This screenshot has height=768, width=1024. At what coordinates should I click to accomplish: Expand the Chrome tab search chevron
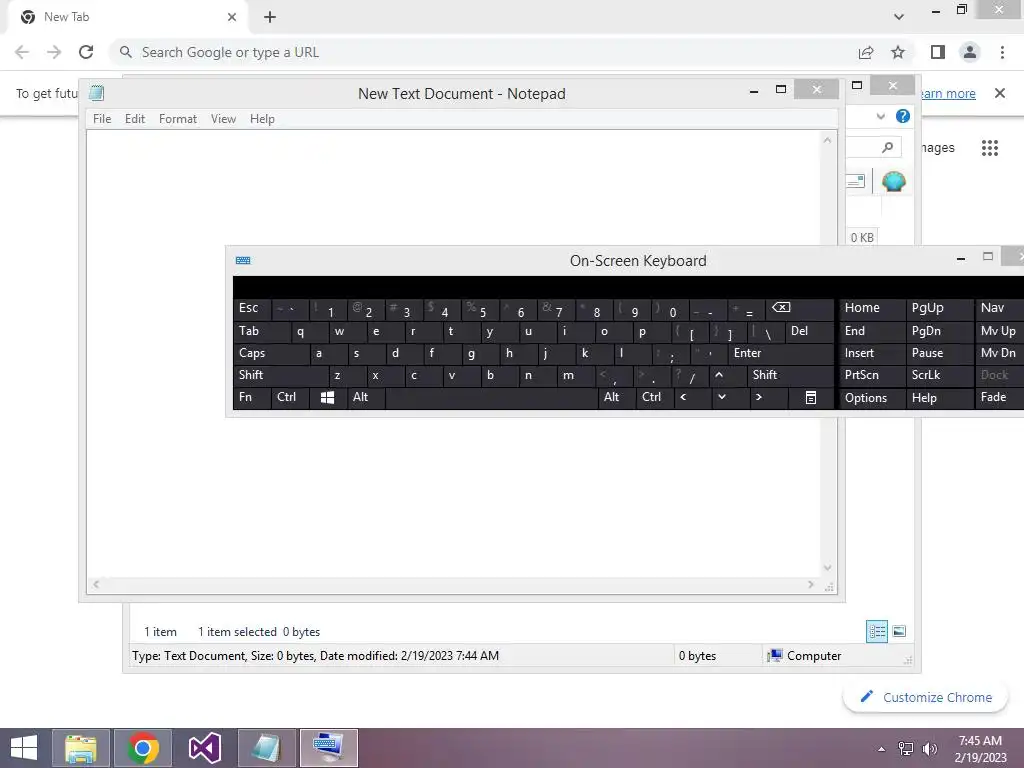(899, 17)
